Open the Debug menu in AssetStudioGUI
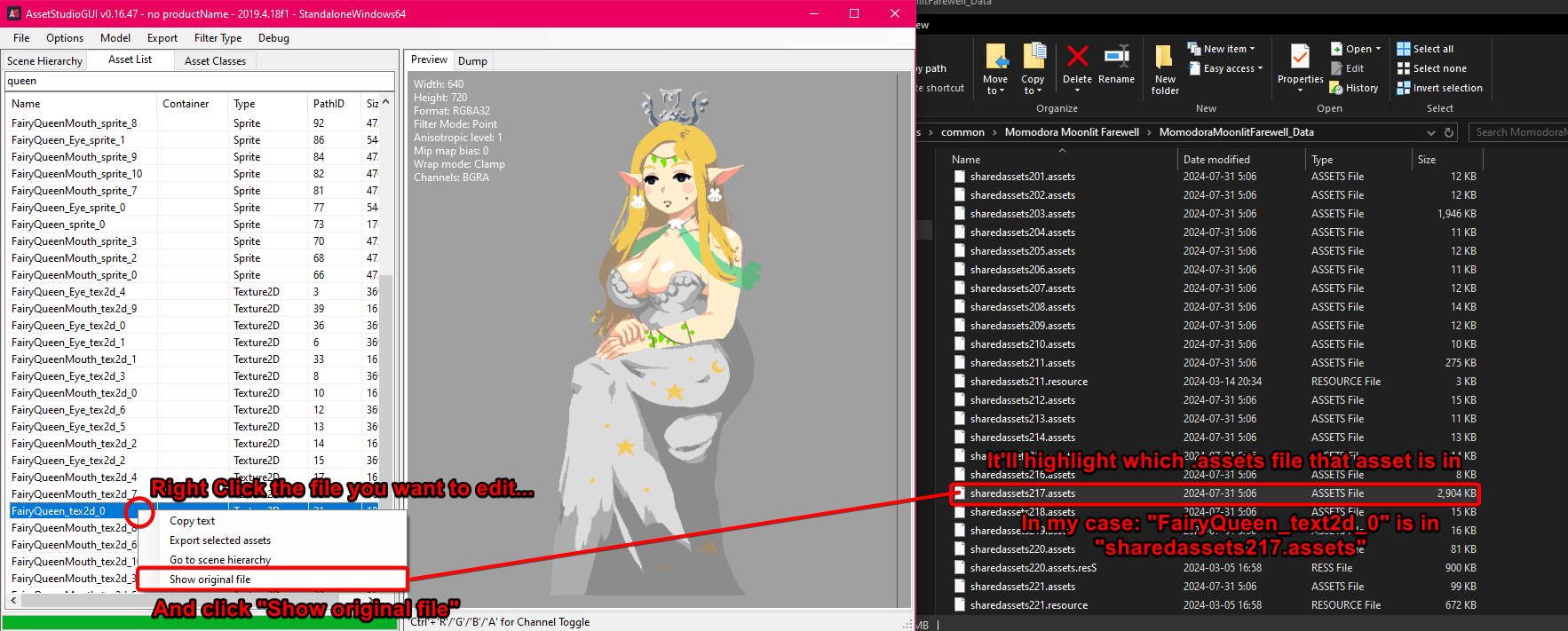This screenshot has width=1568, height=631. coord(273,38)
